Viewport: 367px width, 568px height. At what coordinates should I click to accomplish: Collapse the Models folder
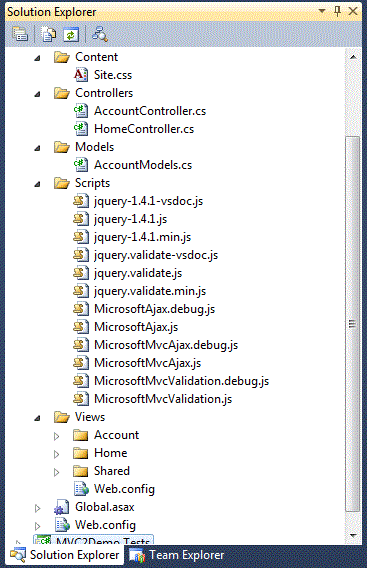click(37, 148)
